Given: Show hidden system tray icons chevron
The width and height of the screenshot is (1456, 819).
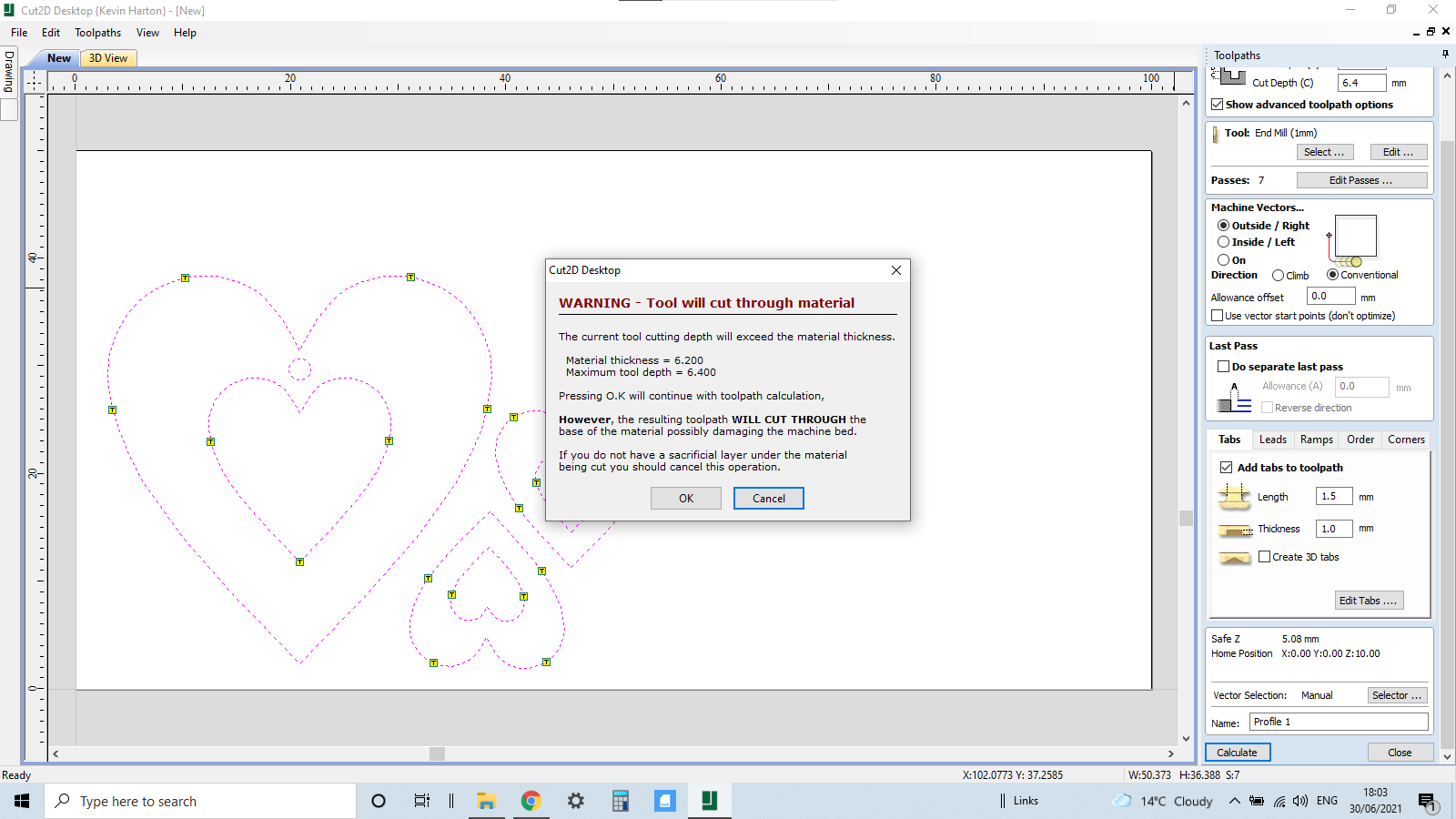Looking at the screenshot, I should (1234, 801).
